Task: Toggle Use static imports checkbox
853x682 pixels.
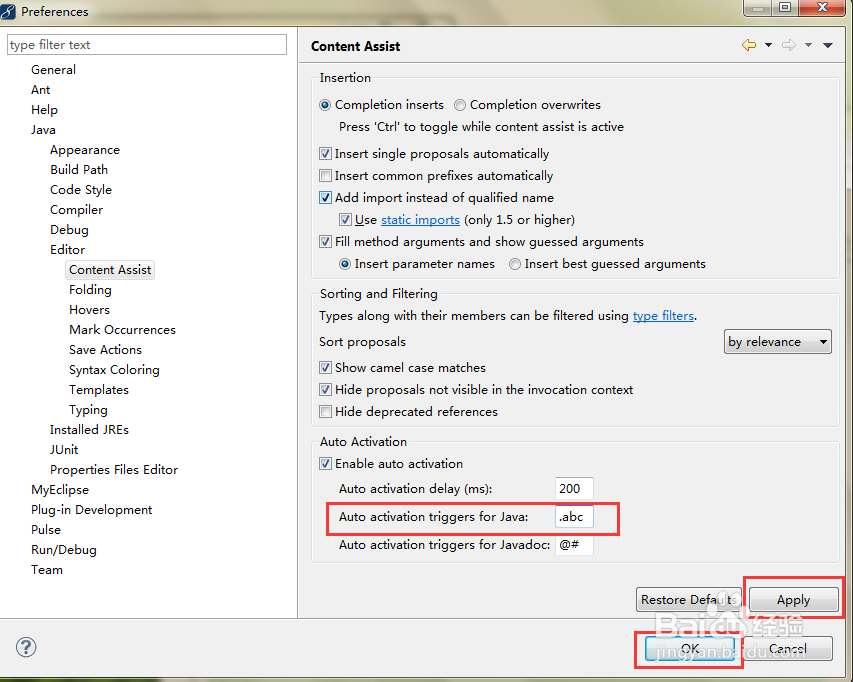Action: (345, 220)
